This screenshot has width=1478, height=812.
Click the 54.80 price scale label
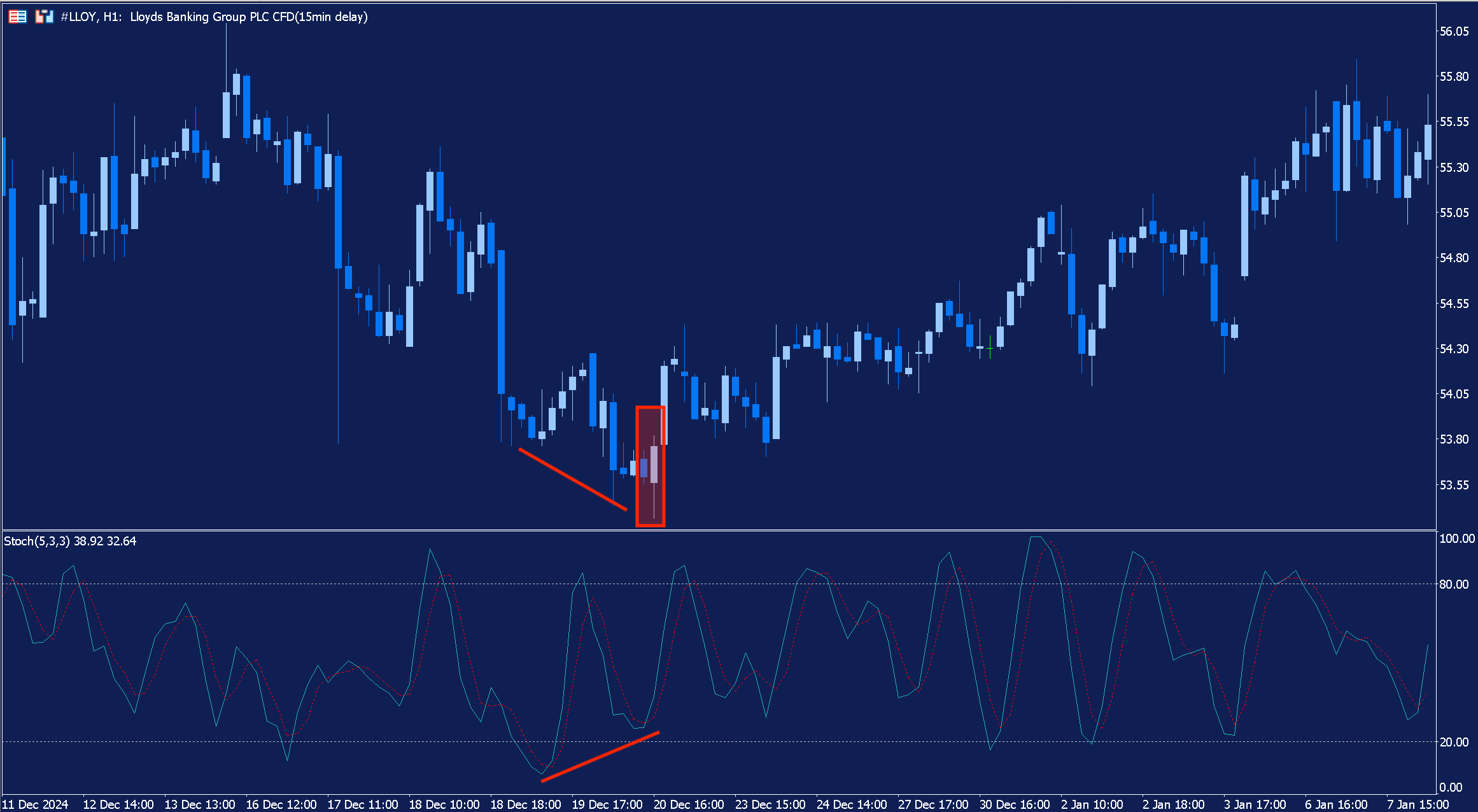click(x=1454, y=258)
